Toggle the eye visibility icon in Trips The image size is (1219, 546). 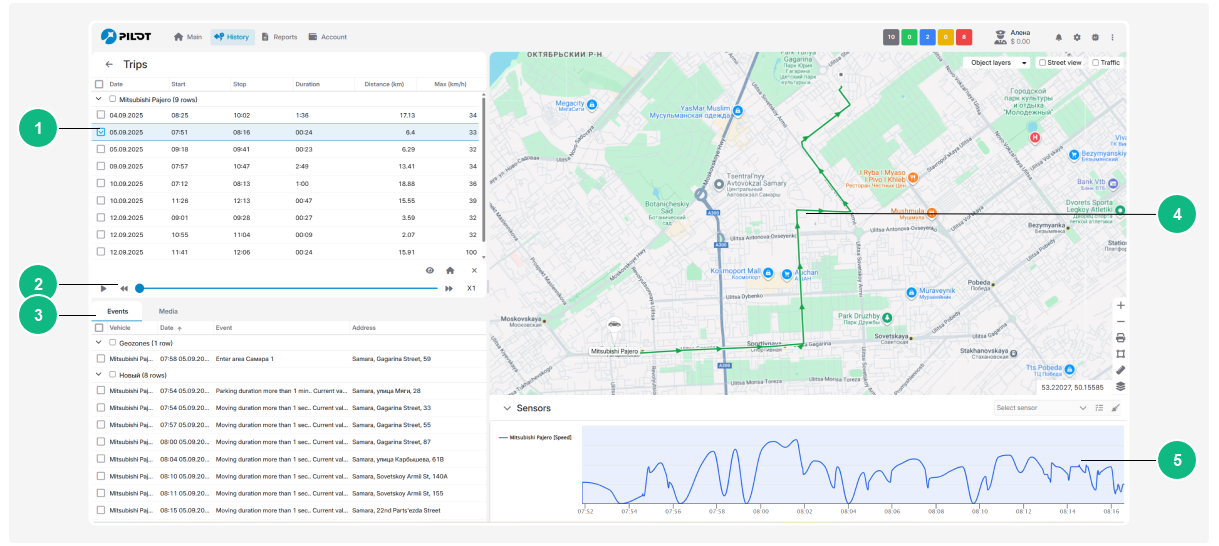430,270
